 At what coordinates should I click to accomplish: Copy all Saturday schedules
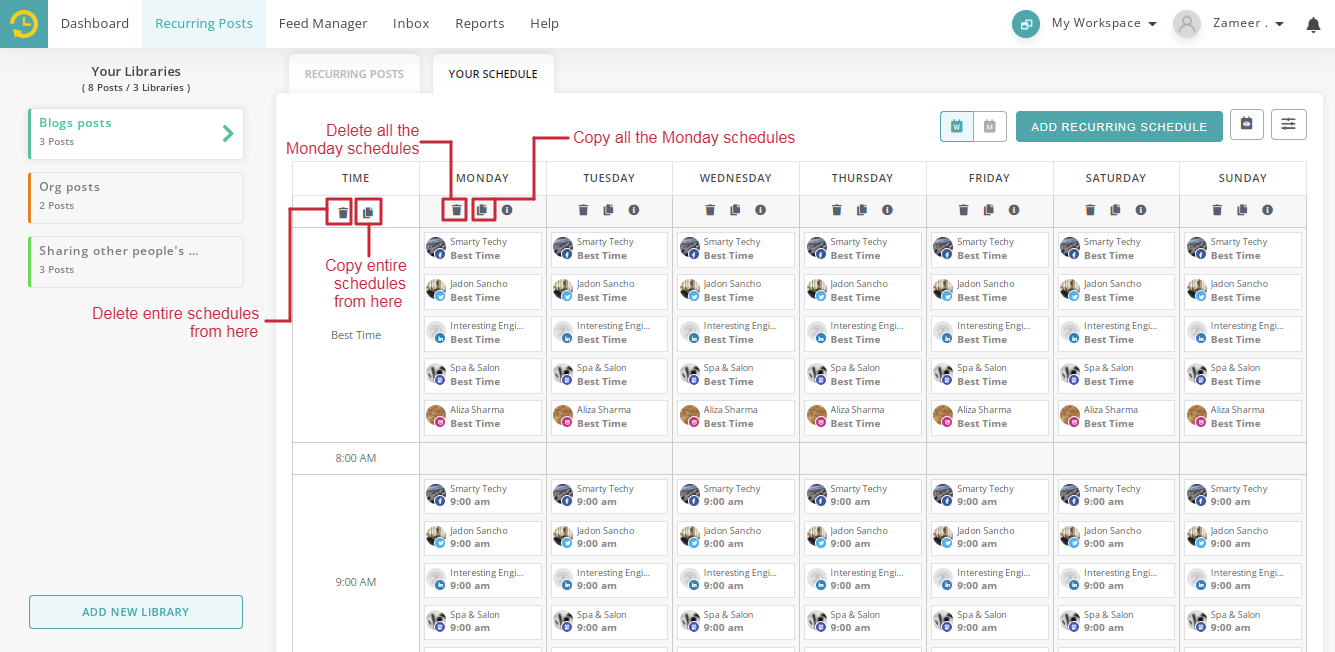(1116, 210)
